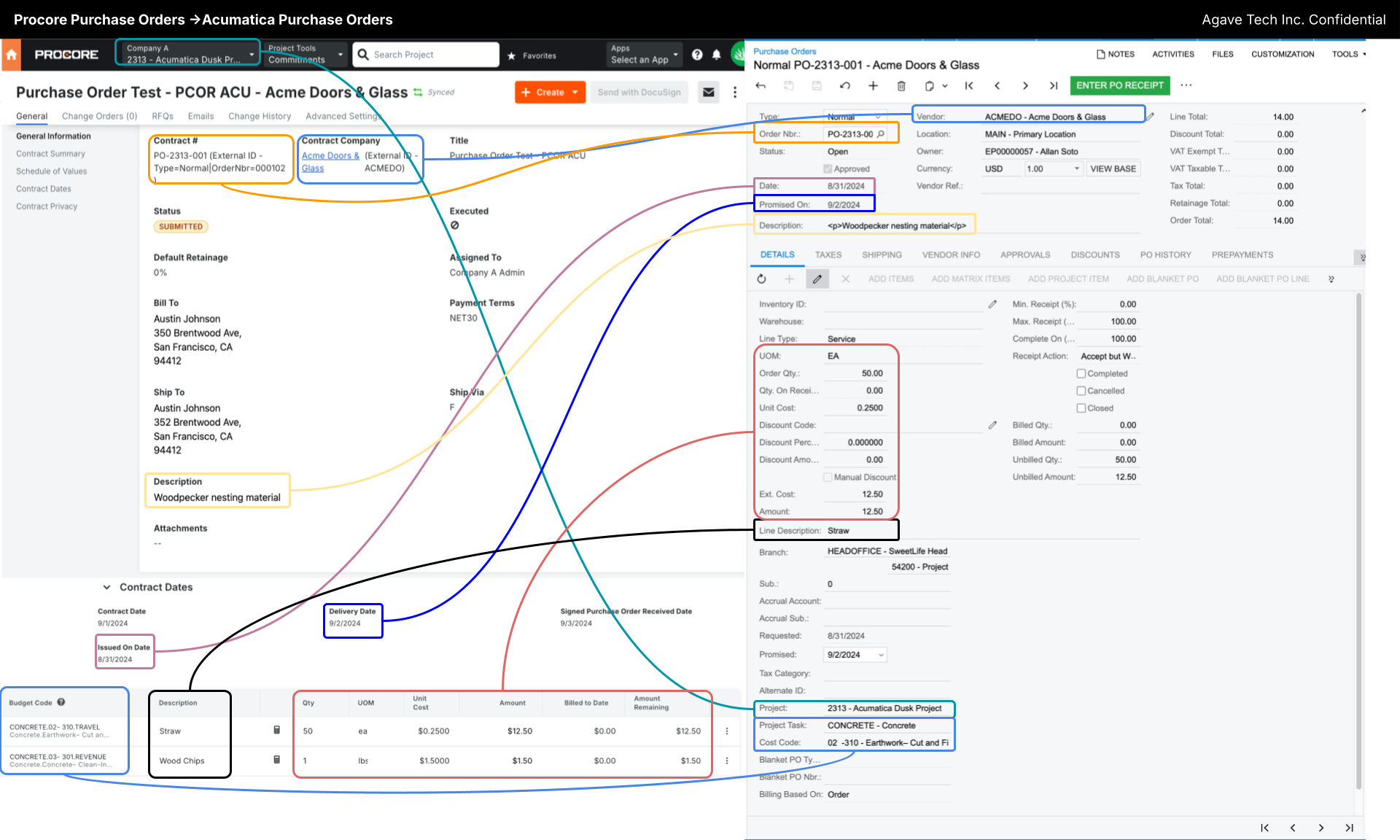Toggle the Manual Discount checkbox
Viewport: 1400px width, 840px height.
pos(828,477)
